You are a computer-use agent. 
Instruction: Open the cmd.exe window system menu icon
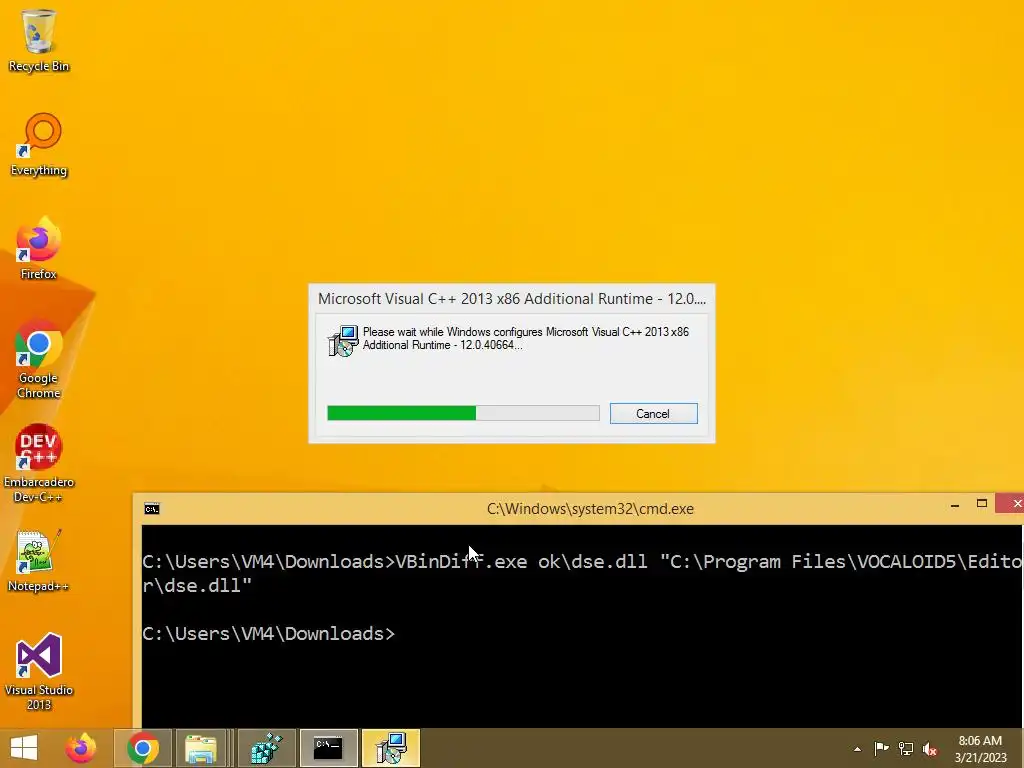click(152, 509)
